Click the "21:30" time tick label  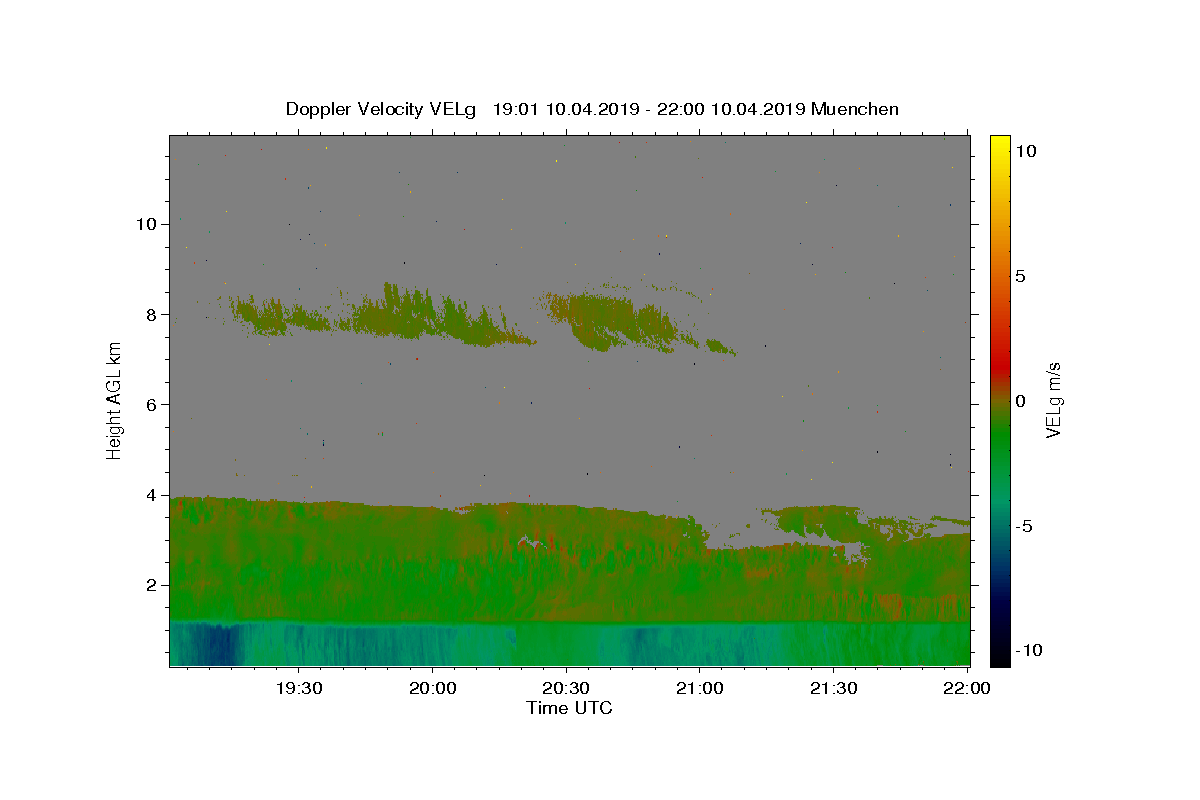pos(834,689)
